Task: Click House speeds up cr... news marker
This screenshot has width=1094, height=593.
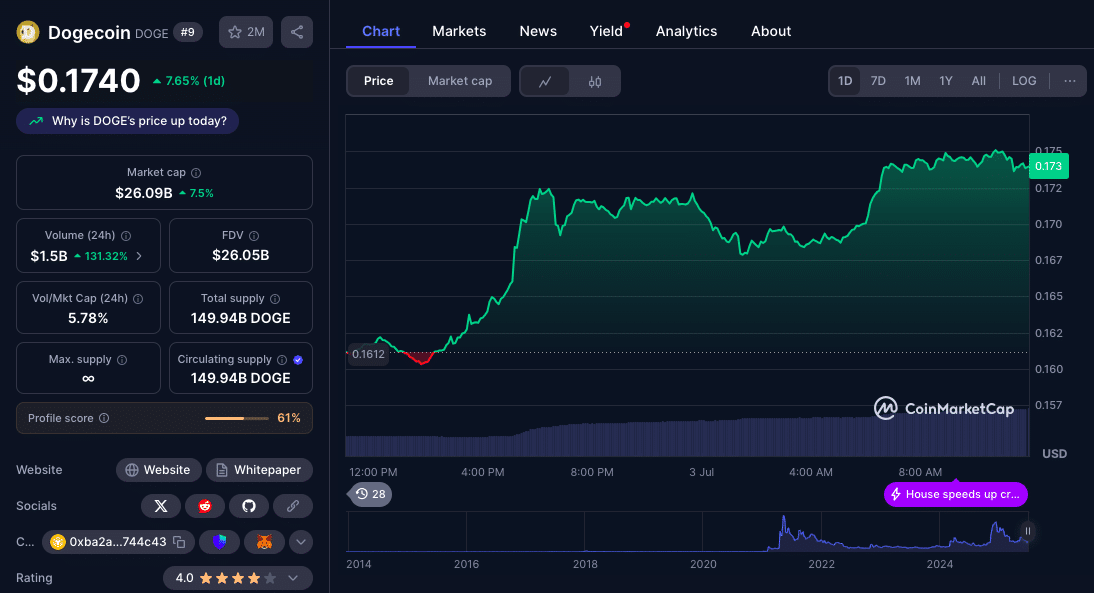Action: (955, 494)
